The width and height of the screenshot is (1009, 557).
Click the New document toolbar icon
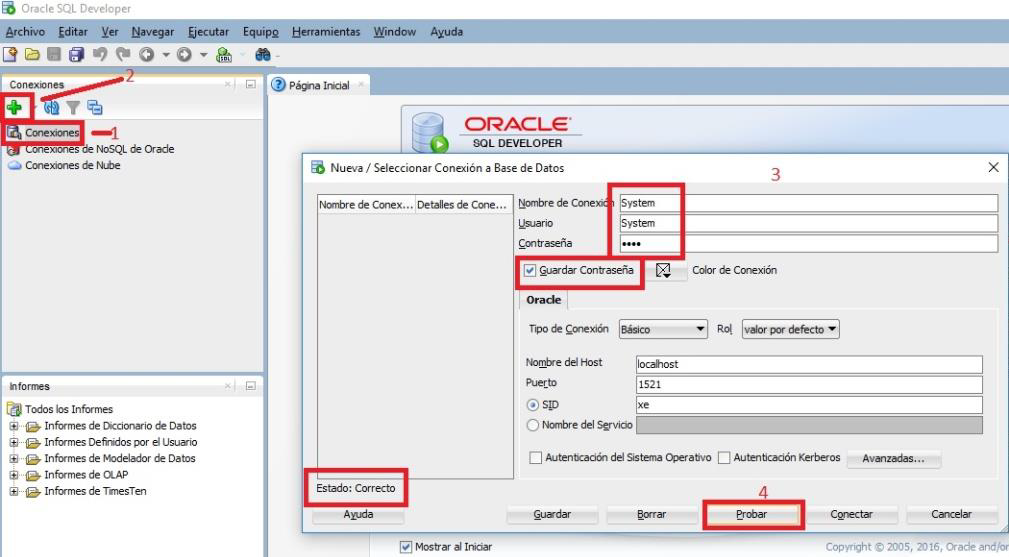tap(10, 55)
